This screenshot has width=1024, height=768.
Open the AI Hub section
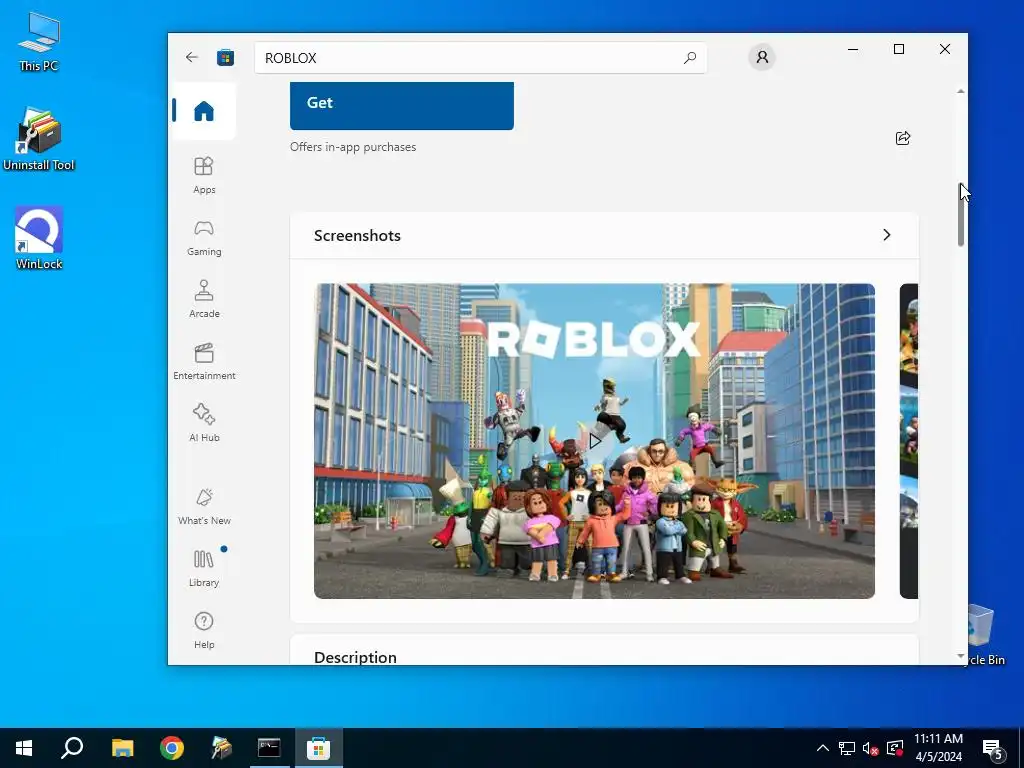coord(204,423)
